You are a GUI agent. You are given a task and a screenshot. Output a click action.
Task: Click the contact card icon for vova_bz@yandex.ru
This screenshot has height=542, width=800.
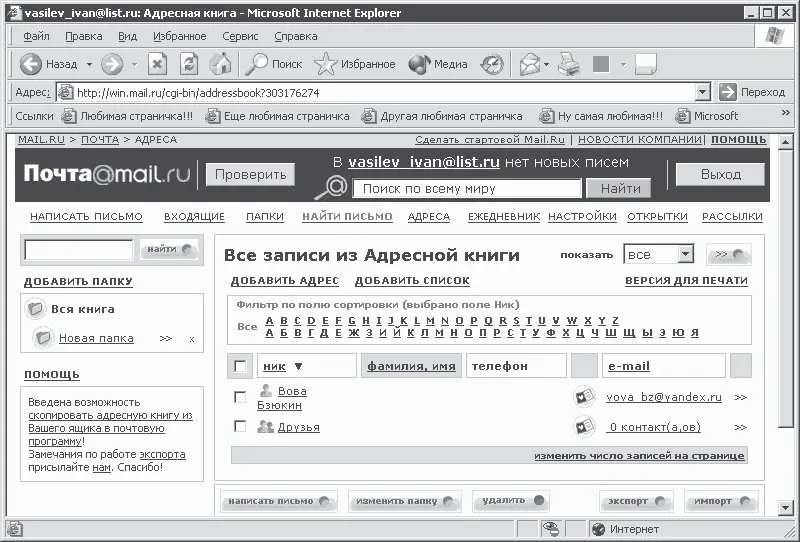pos(585,397)
